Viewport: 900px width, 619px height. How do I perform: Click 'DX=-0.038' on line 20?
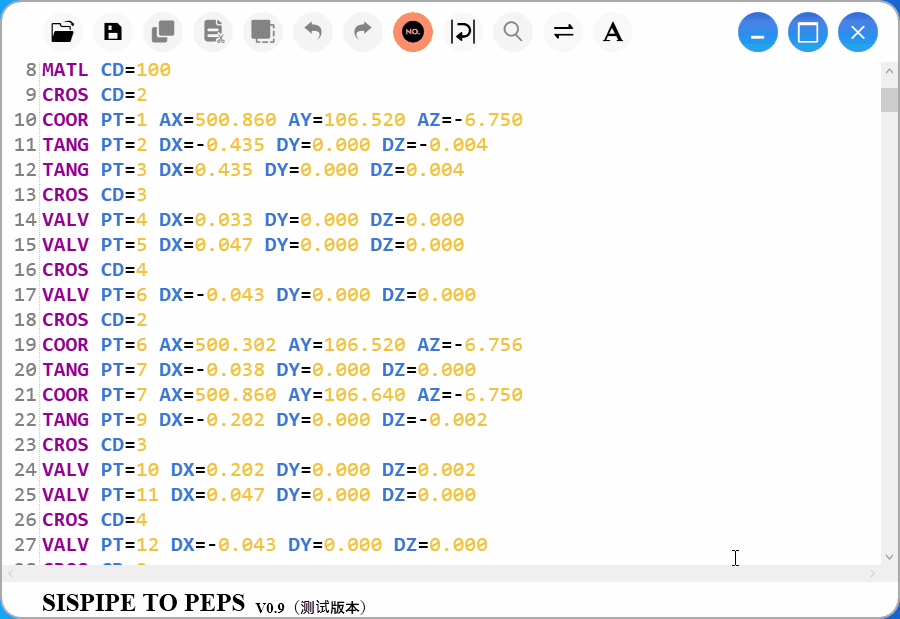coord(212,370)
